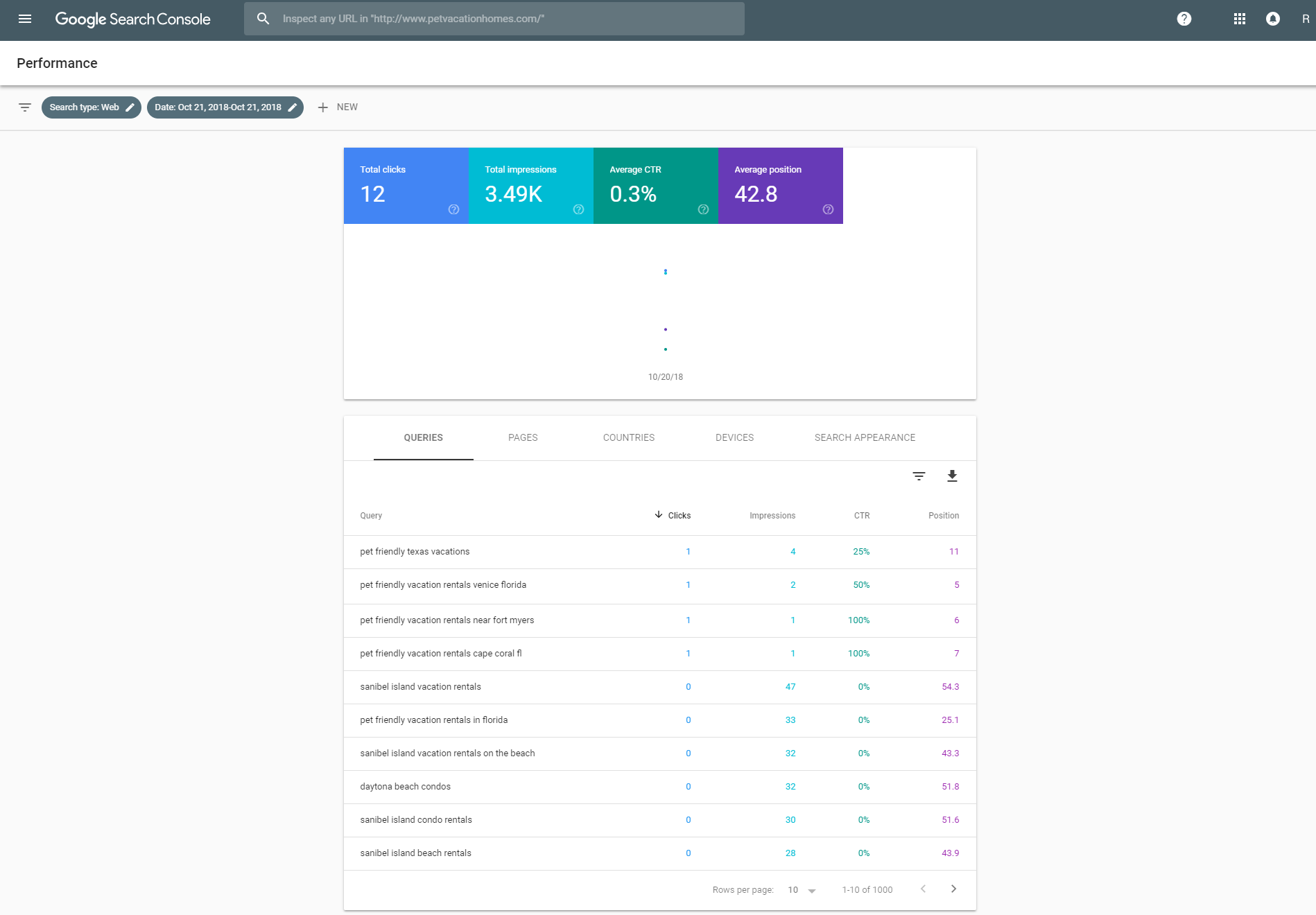1316x915 pixels.
Task: Show help for Total impressions
Action: [578, 209]
